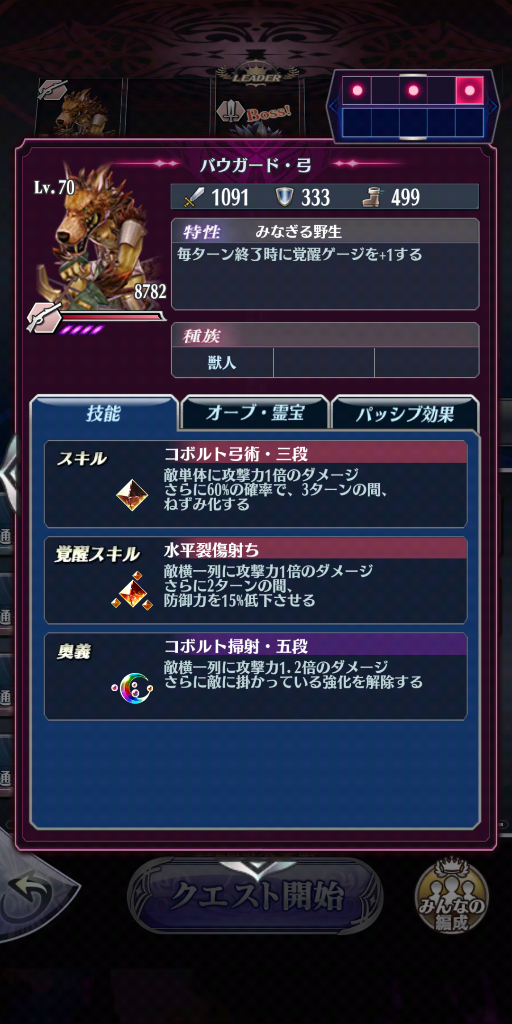Screen dimensions: 512x1024
Task: Start quest with クエスト開始 button
Action: 255,897
